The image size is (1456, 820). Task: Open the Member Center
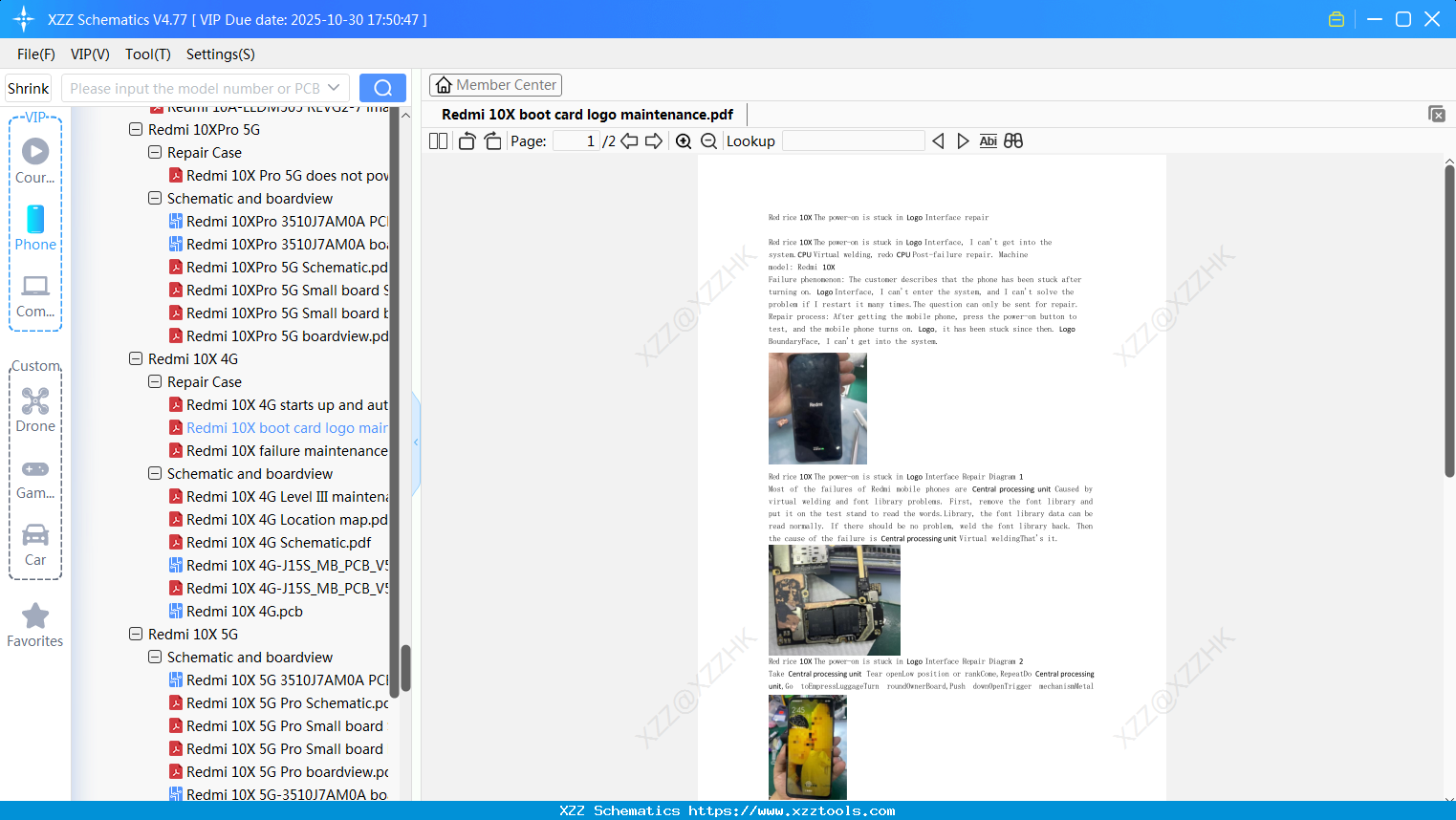click(495, 84)
